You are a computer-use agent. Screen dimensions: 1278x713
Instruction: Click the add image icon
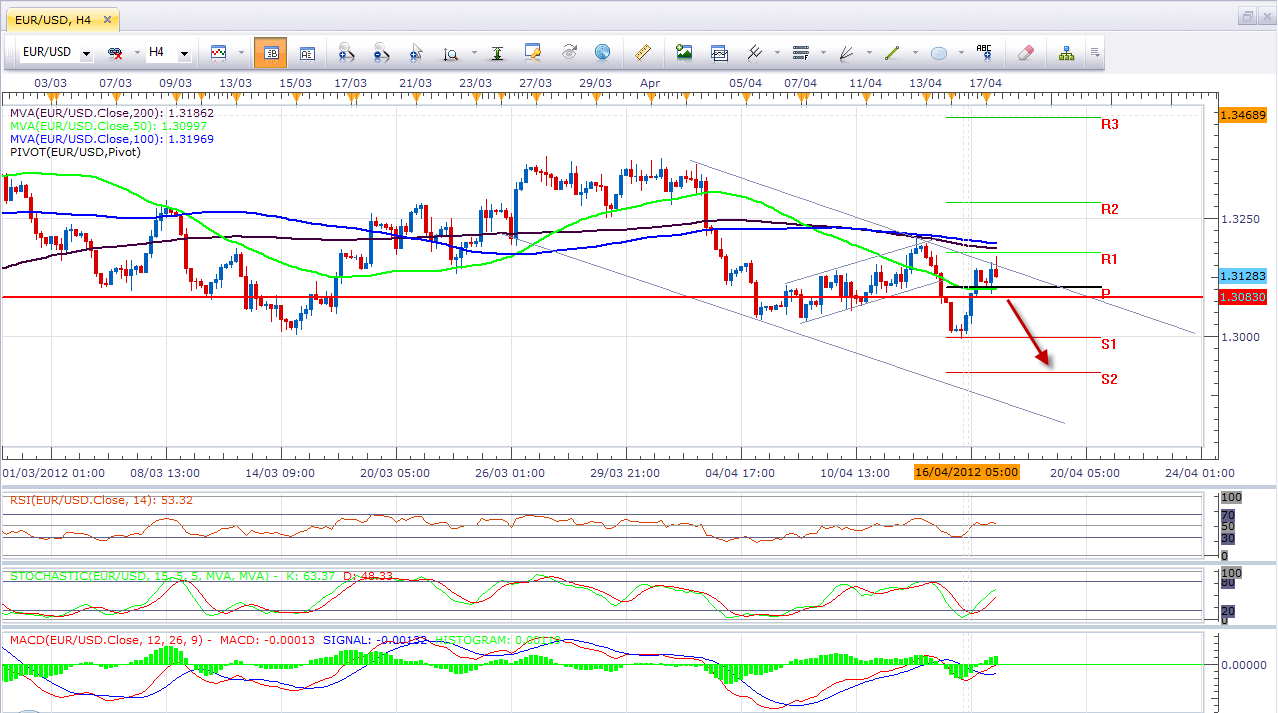pyautogui.click(x=684, y=52)
